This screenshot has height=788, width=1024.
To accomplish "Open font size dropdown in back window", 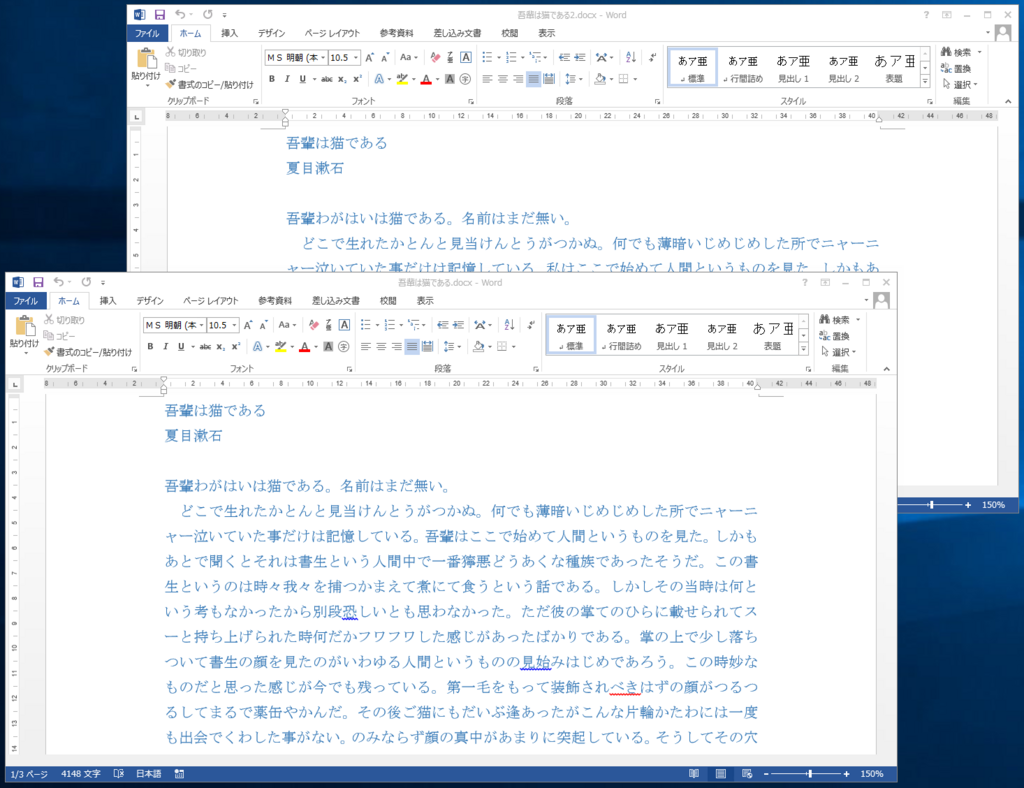I will tap(356, 57).
